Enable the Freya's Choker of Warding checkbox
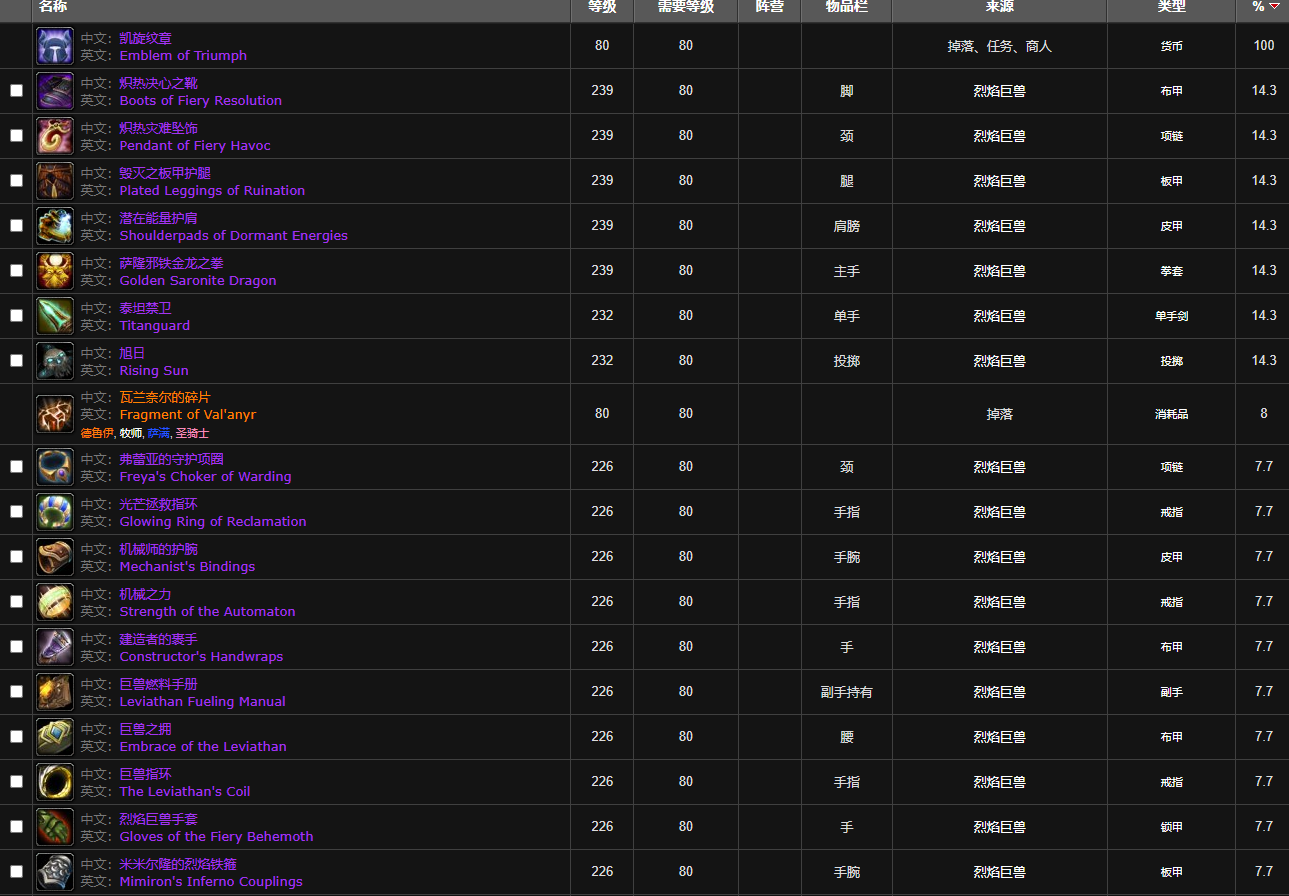Viewport: 1289px width, 896px height. (16, 467)
